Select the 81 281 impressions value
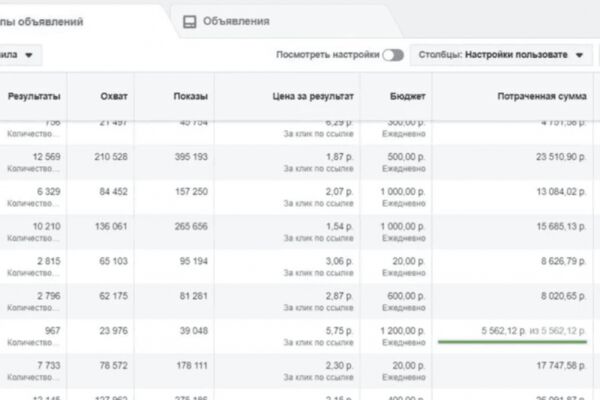The height and width of the screenshot is (400, 600). point(194,296)
